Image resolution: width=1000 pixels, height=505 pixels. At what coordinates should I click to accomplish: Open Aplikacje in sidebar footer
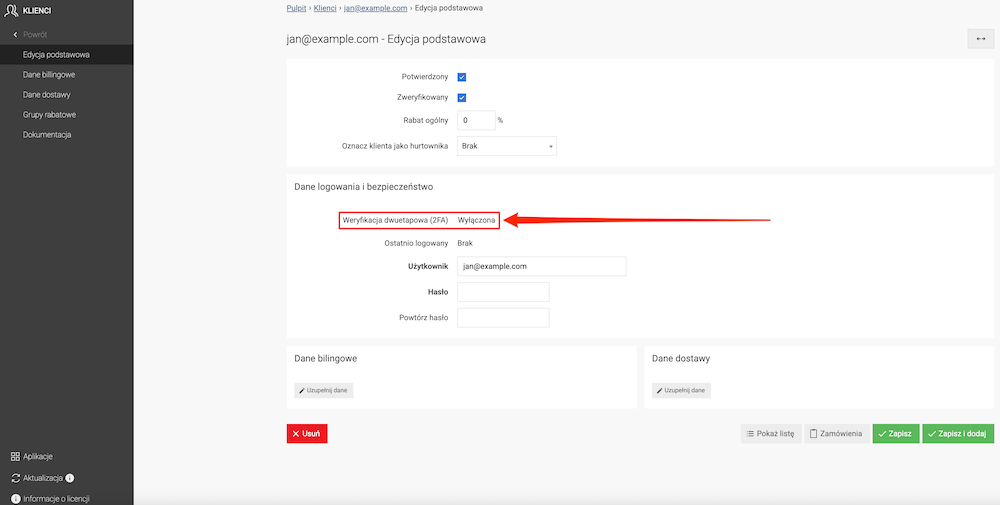38,457
